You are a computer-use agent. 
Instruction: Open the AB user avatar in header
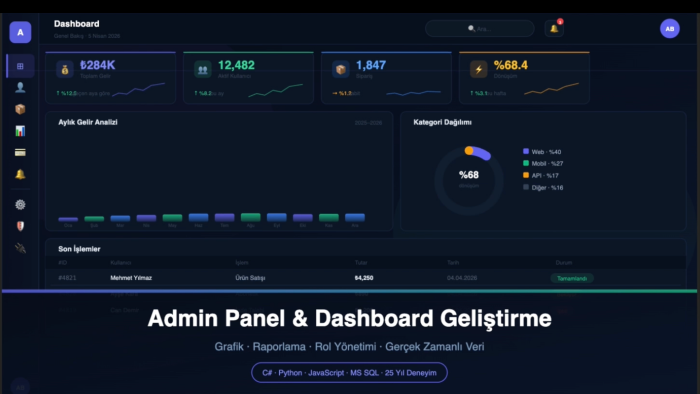670,29
